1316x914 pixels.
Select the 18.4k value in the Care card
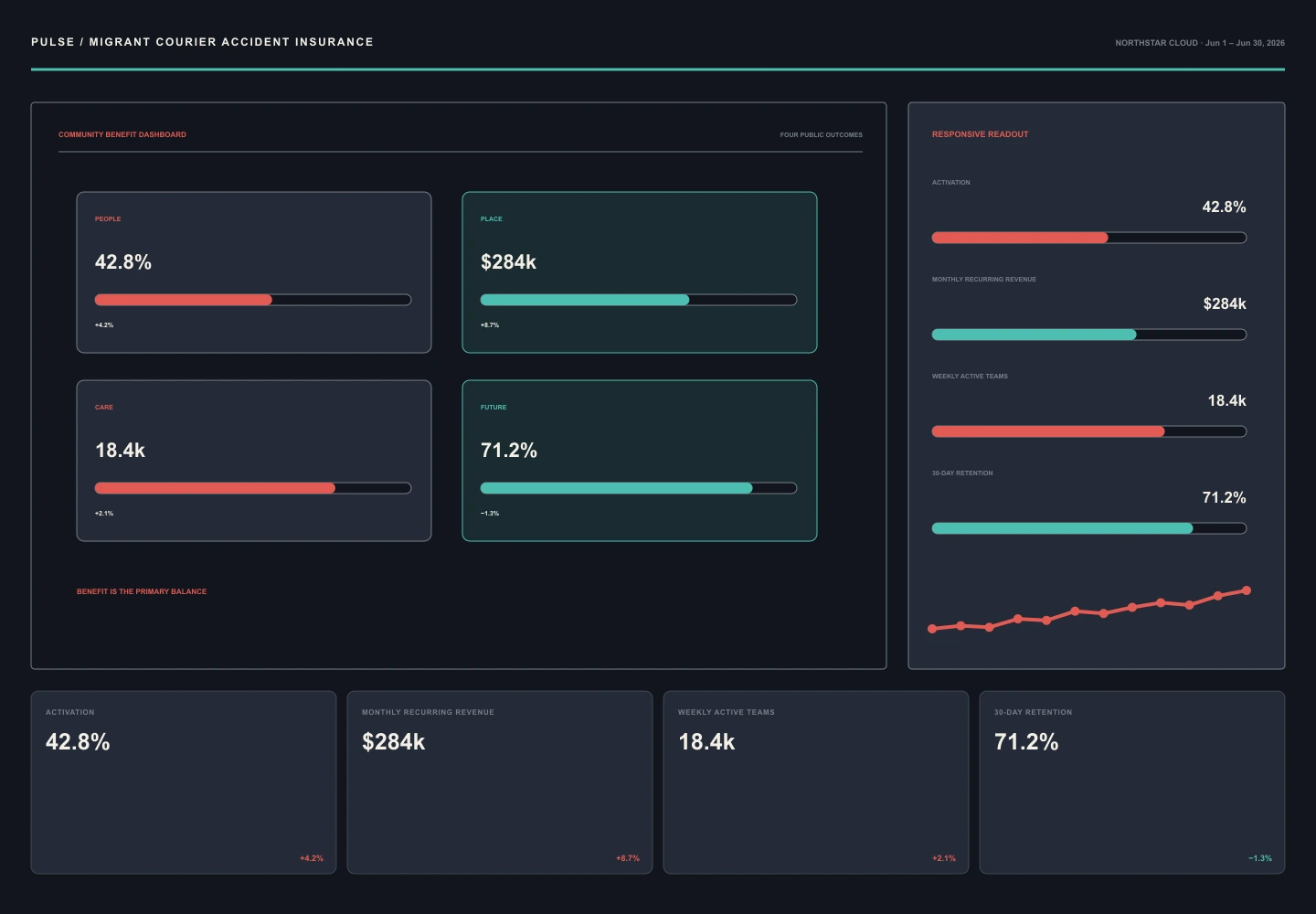(x=120, y=451)
